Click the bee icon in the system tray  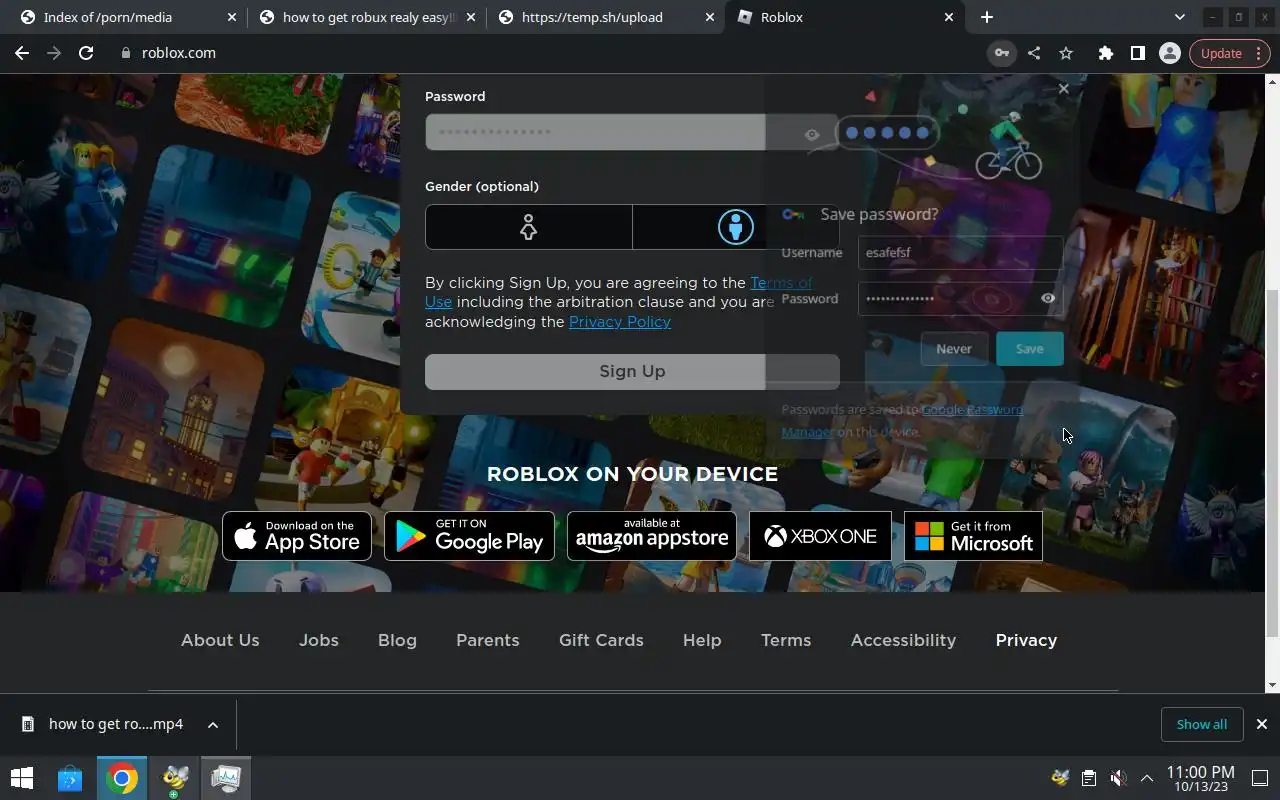[x=1060, y=778]
